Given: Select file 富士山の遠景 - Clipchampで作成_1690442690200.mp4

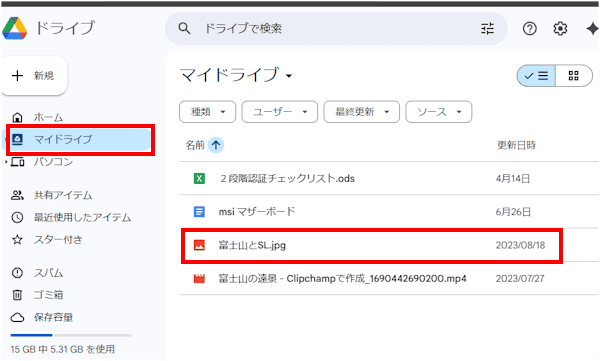Looking at the screenshot, I should [389, 278].
